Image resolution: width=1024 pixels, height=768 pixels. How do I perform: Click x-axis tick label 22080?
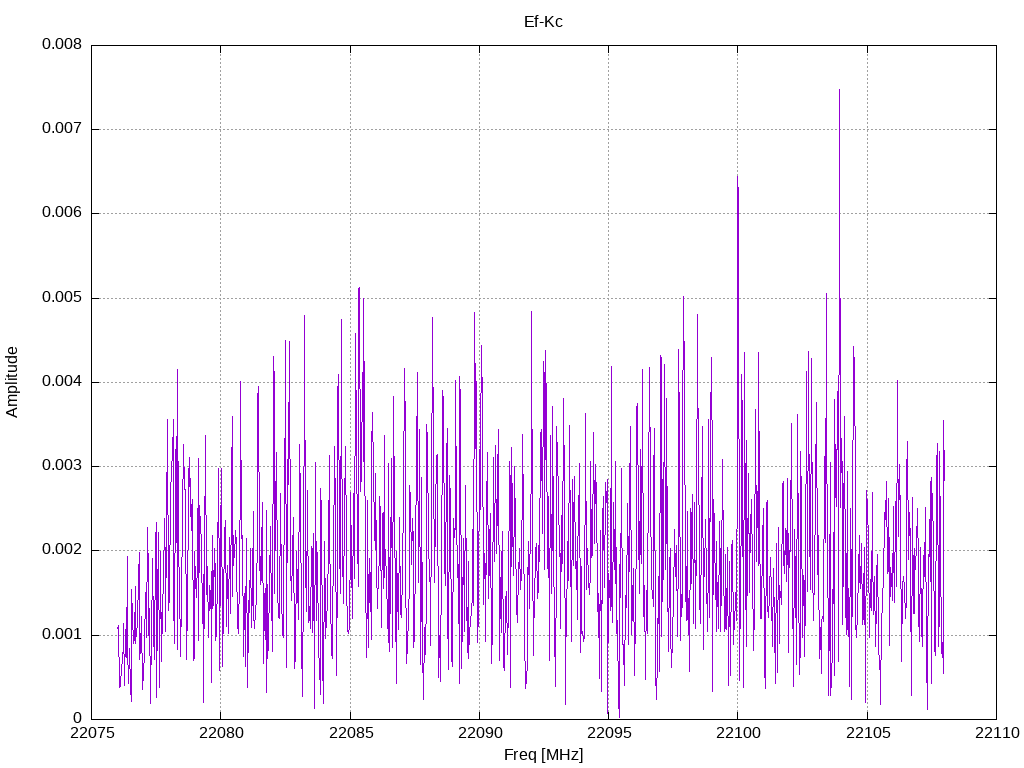[x=221, y=733]
